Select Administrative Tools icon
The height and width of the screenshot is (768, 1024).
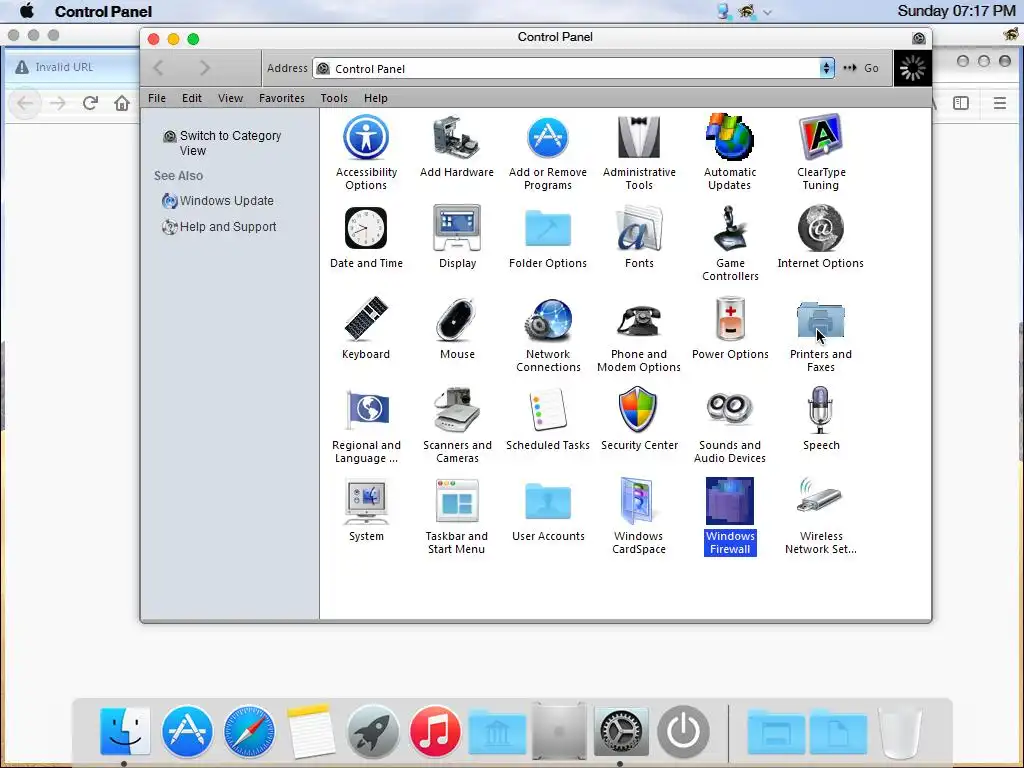pos(639,137)
